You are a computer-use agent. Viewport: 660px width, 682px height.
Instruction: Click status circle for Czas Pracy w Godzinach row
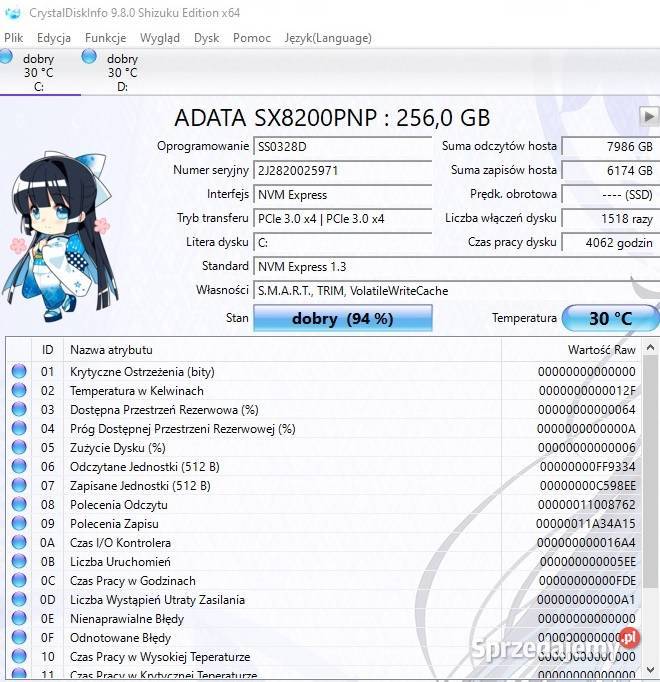(x=19, y=580)
